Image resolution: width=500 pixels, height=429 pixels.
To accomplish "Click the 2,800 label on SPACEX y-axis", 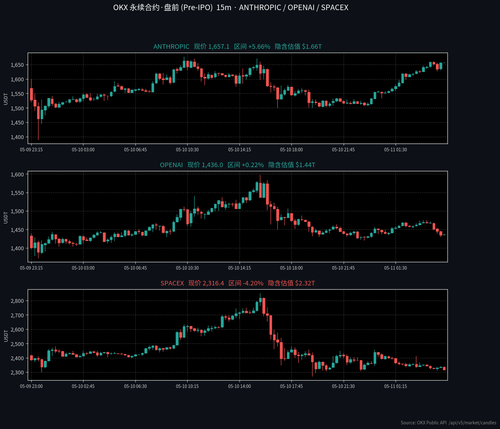I will pyautogui.click(x=18, y=301).
